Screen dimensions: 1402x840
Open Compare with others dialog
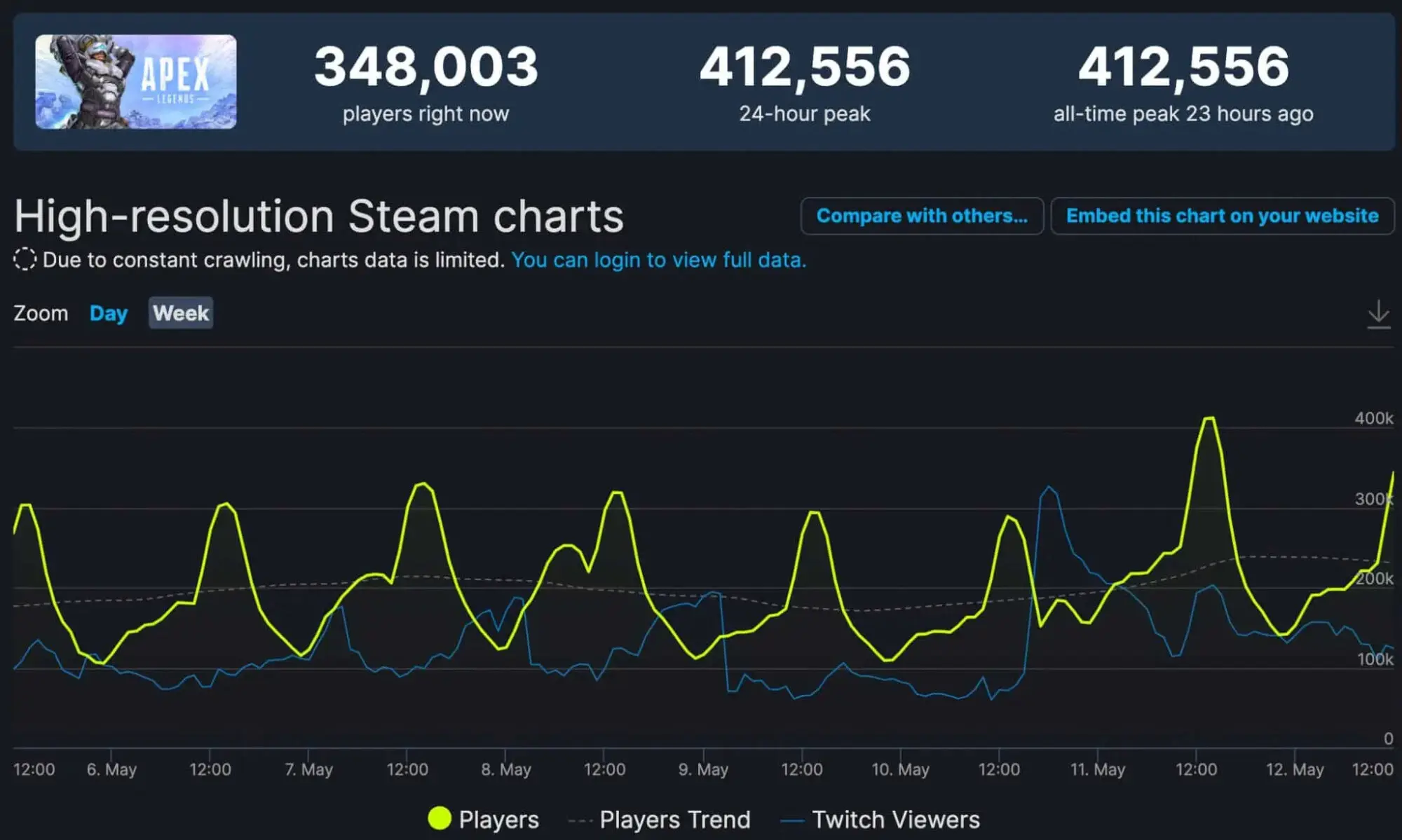[922, 216]
